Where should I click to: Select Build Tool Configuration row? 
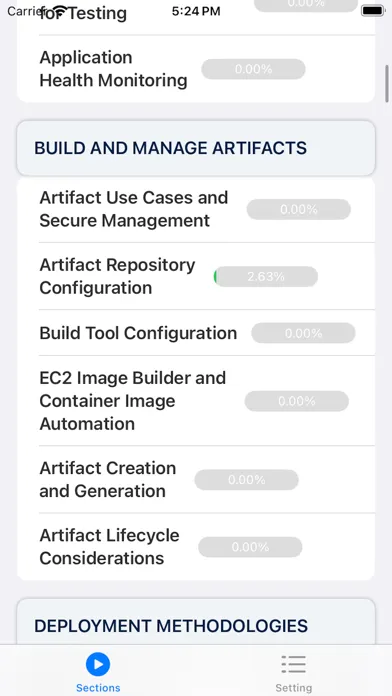click(x=196, y=333)
